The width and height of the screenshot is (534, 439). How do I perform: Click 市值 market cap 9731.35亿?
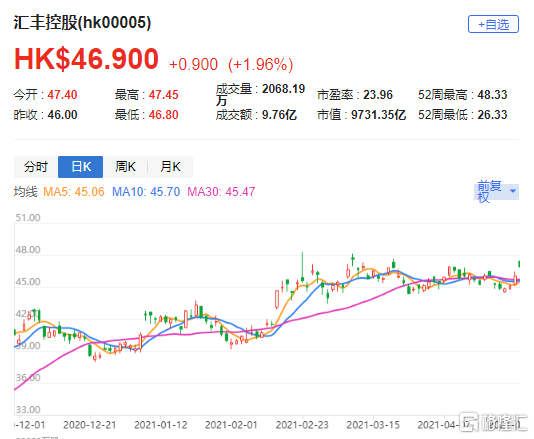378,115
